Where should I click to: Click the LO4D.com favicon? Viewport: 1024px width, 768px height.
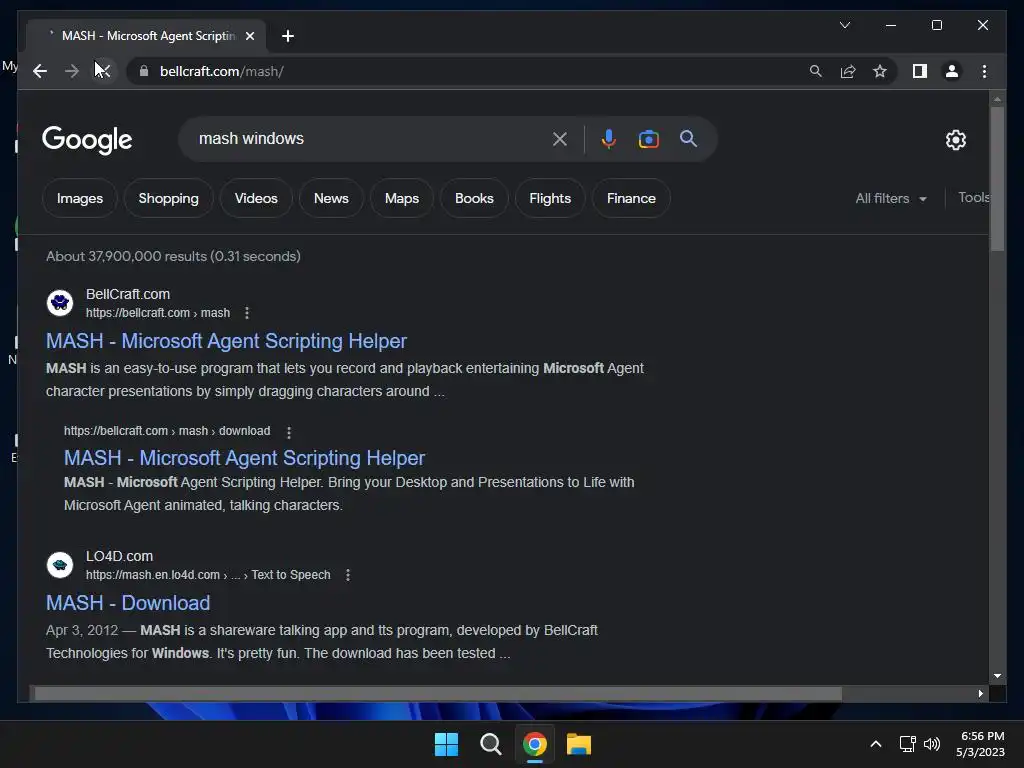[60, 565]
